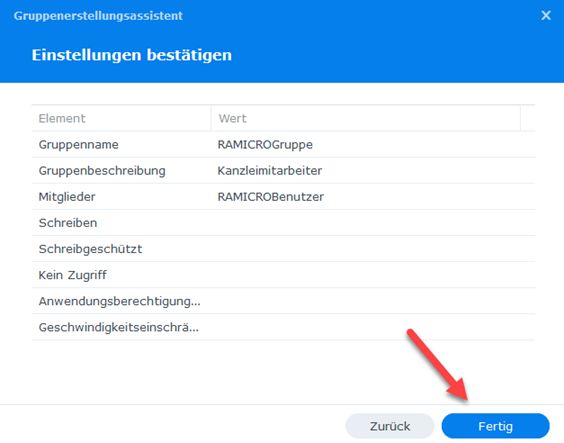This screenshot has width=564, height=443.
Task: Select the Kein Zugriff row
Action: (283, 275)
